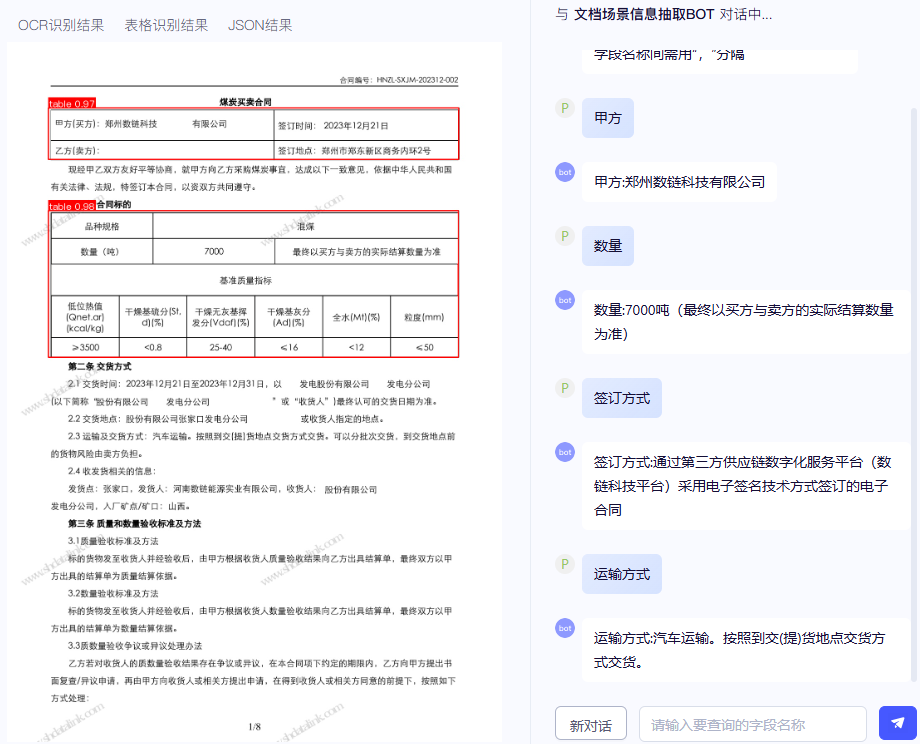The height and width of the screenshot is (744, 920).
Task: Click the 运输方式 user message bubble
Action: click(x=622, y=574)
